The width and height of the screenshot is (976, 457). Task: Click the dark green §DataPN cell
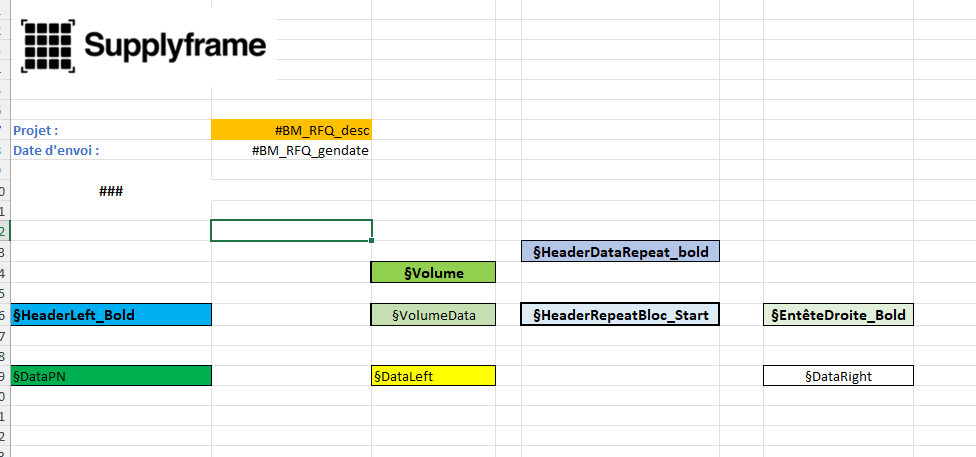pyautogui.click(x=111, y=376)
